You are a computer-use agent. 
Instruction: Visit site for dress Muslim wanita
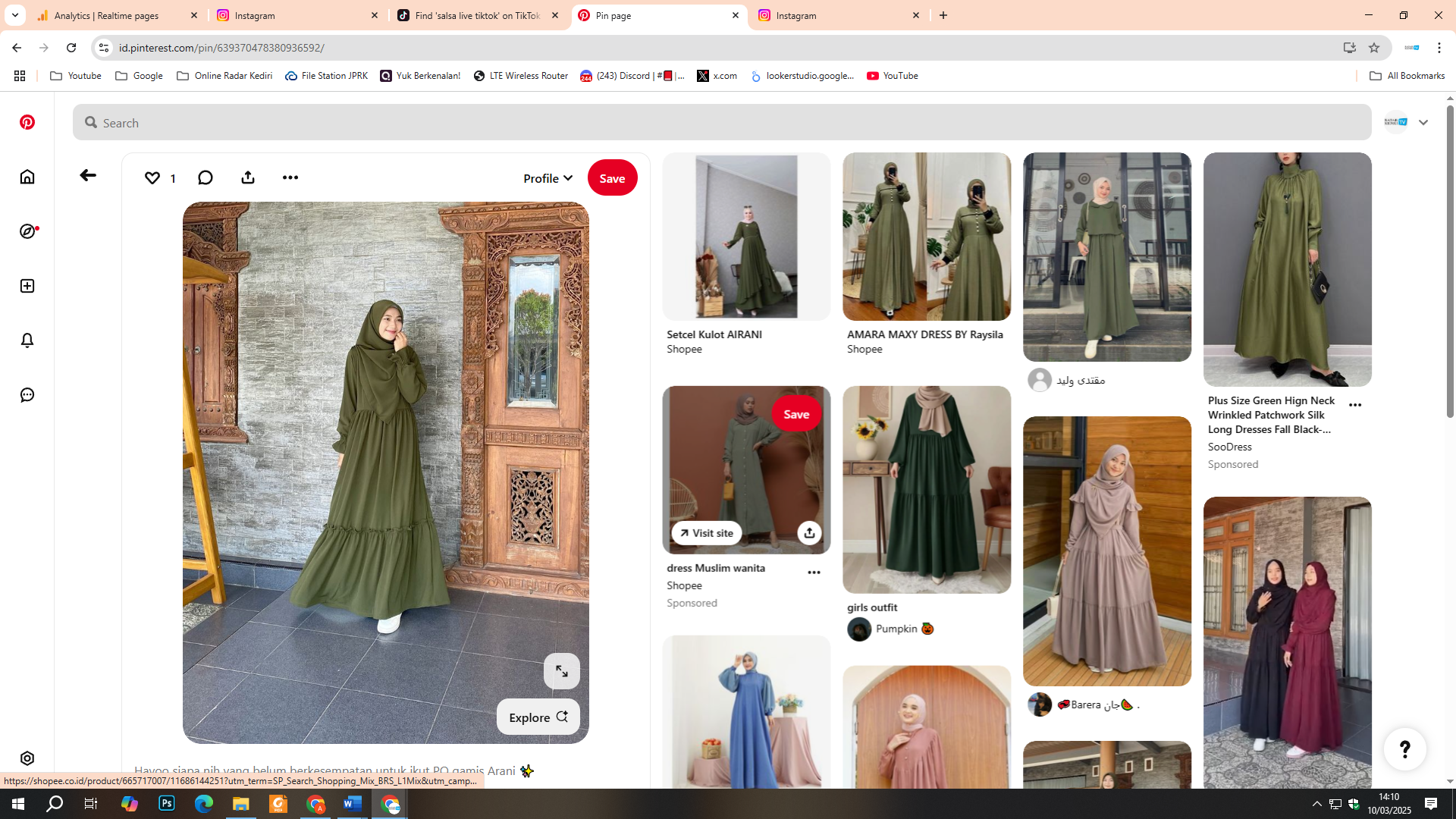coord(706,533)
